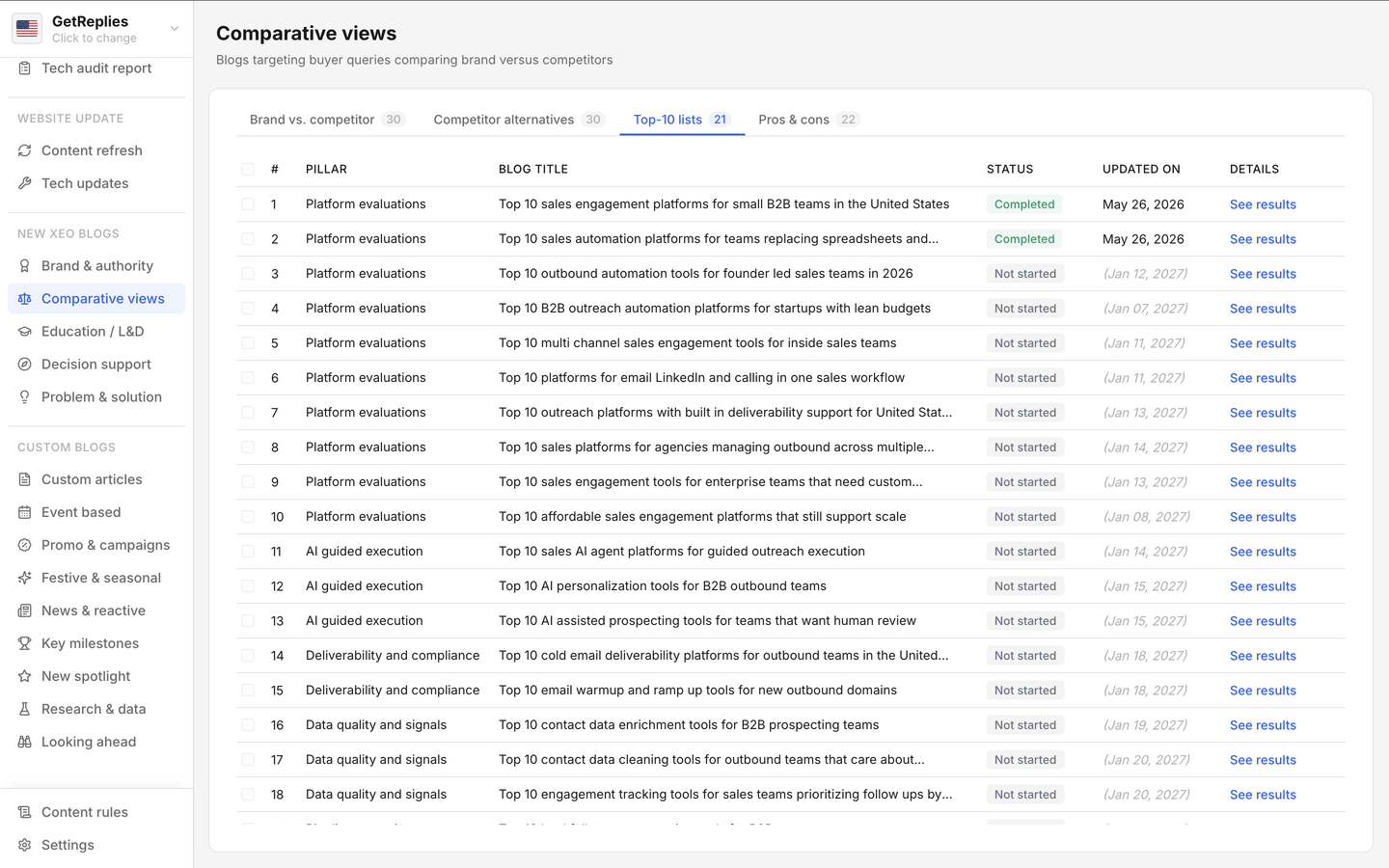
Task: Click the Not started badge in row 12
Action: 1025,586
